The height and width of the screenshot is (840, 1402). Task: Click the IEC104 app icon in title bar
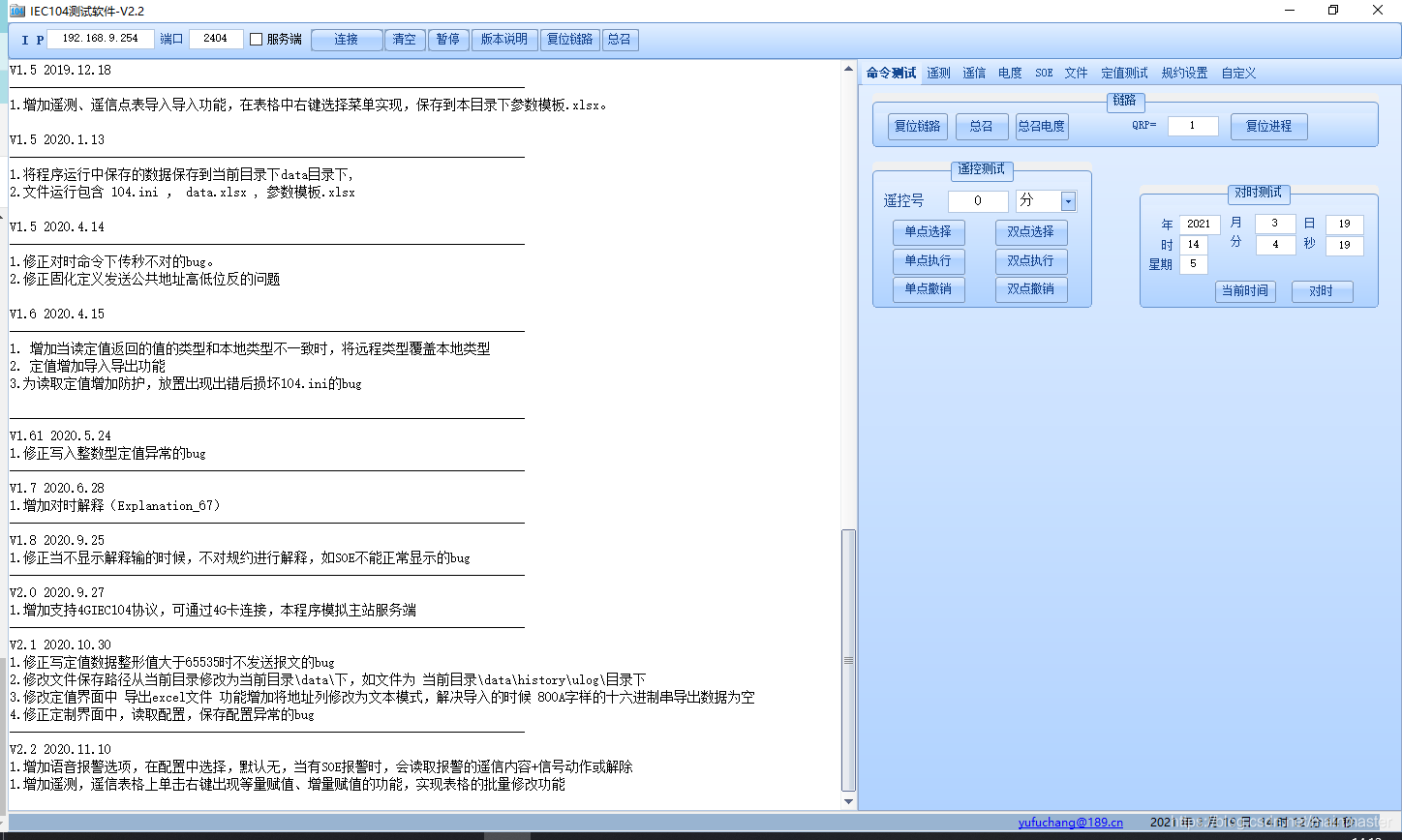click(17, 10)
